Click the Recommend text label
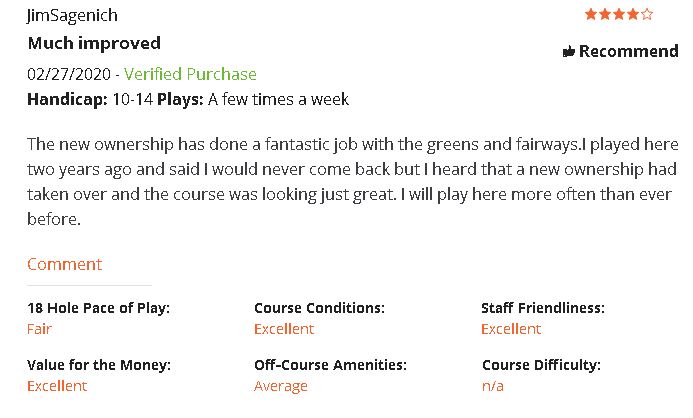 click(628, 51)
